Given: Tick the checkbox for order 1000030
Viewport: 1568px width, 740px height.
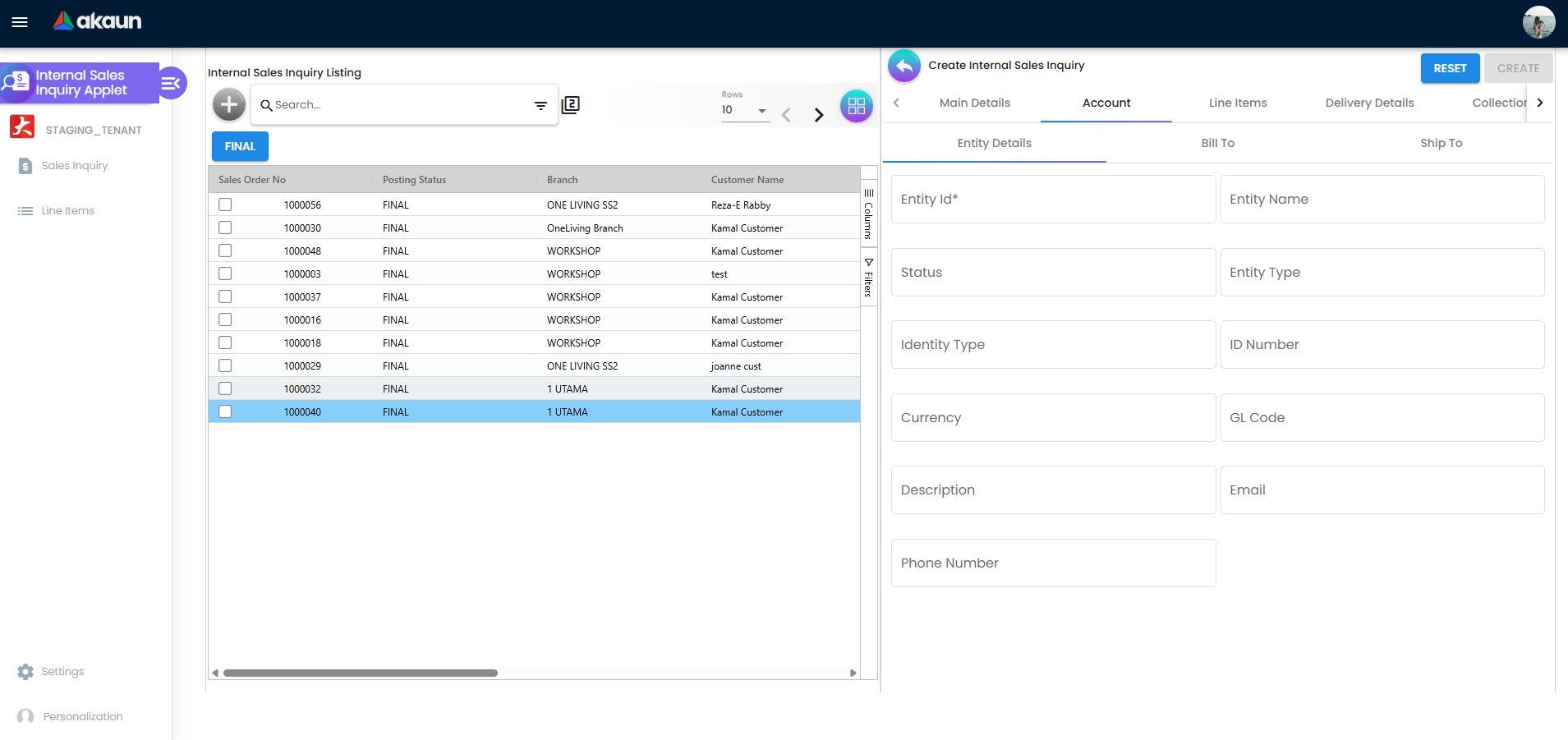Looking at the screenshot, I should click(x=225, y=228).
